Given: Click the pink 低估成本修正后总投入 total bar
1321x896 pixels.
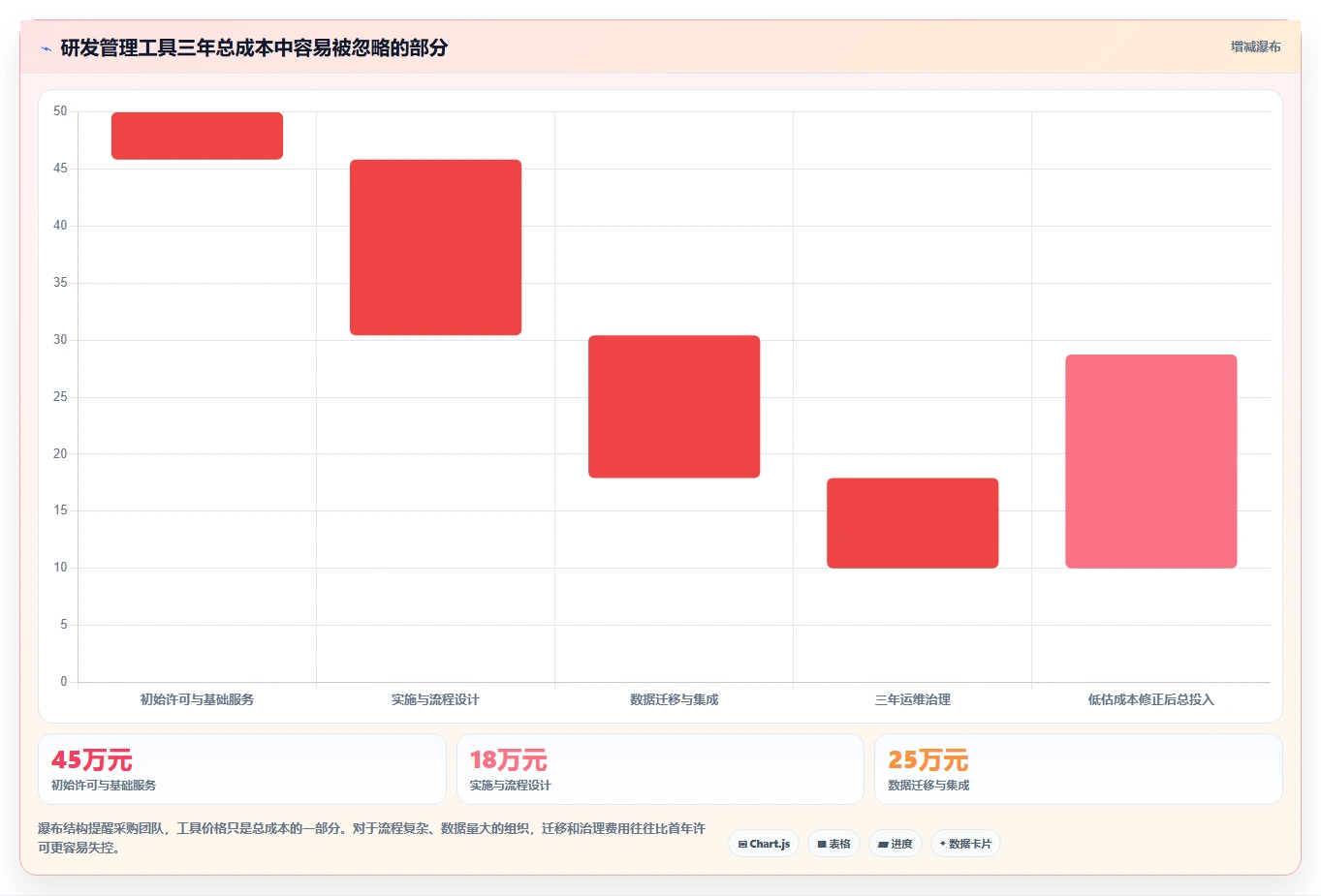Looking at the screenshot, I should point(1150,461).
